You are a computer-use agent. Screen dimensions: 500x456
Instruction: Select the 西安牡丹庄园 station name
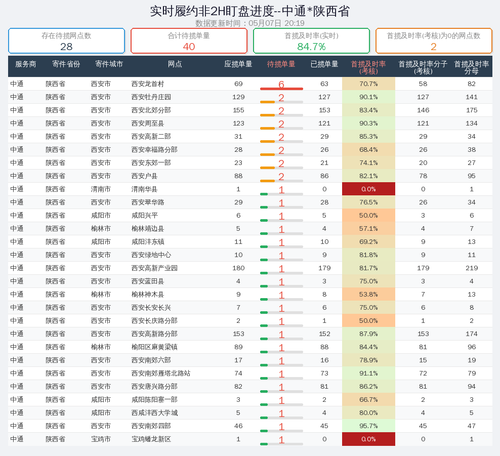click(x=151, y=97)
